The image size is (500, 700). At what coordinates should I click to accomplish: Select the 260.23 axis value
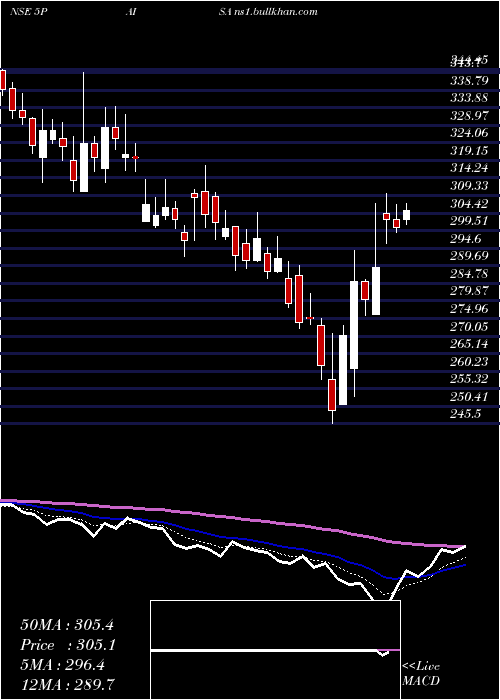coord(469,362)
